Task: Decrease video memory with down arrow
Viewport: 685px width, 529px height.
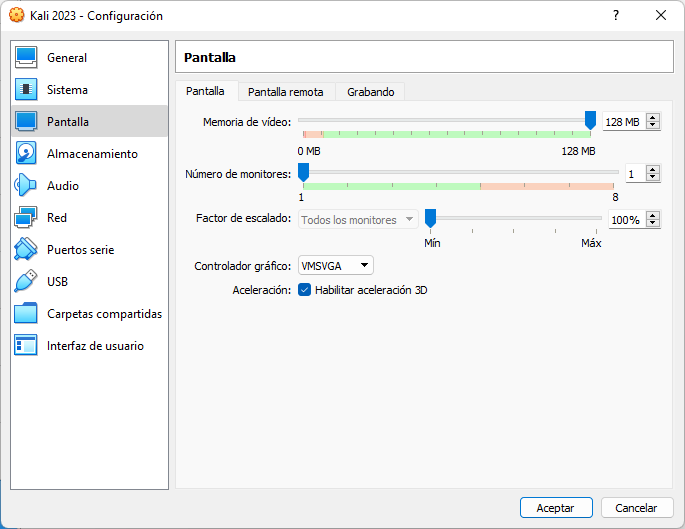Action: click(x=653, y=125)
